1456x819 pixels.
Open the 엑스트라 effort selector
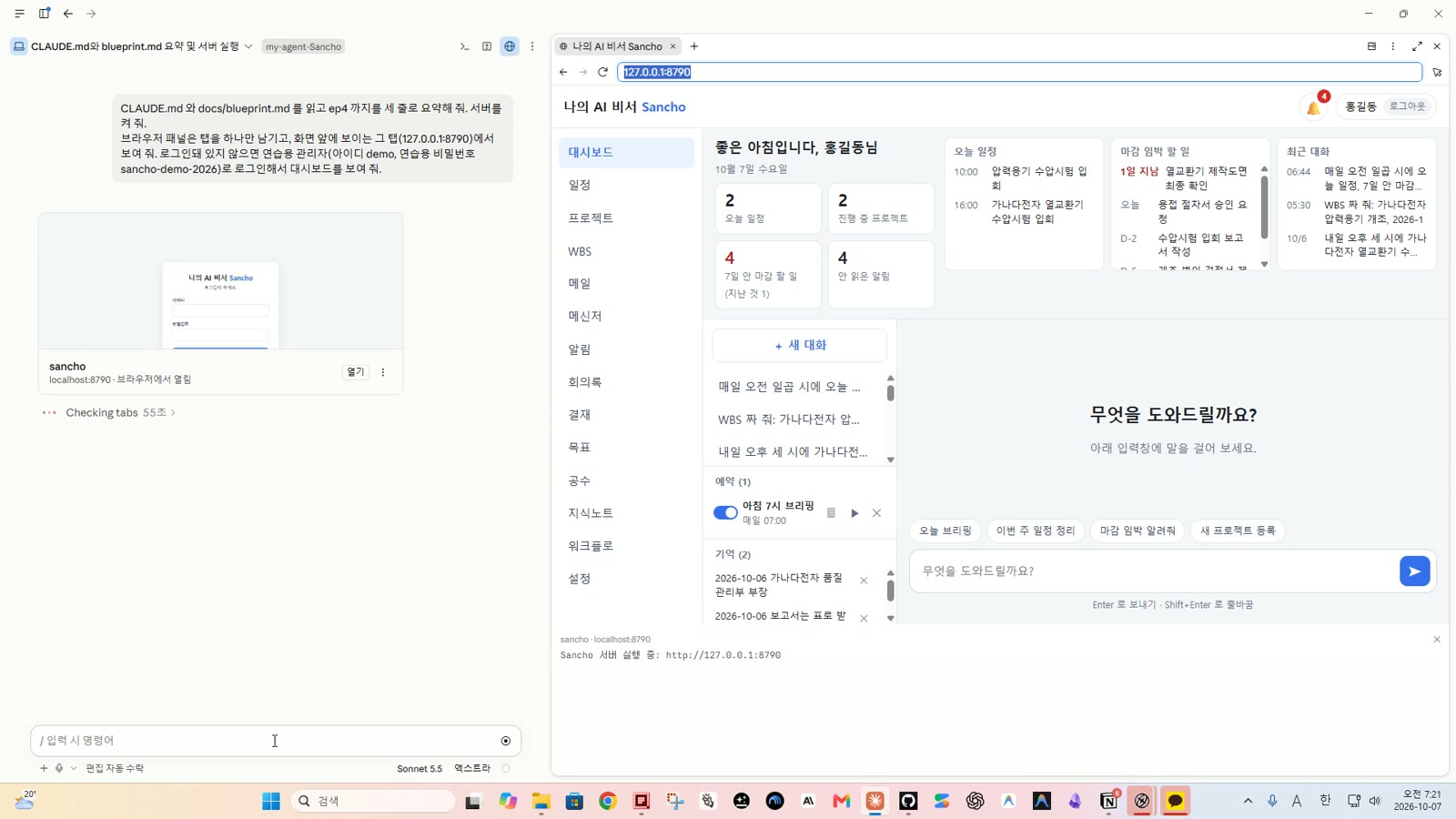click(472, 769)
